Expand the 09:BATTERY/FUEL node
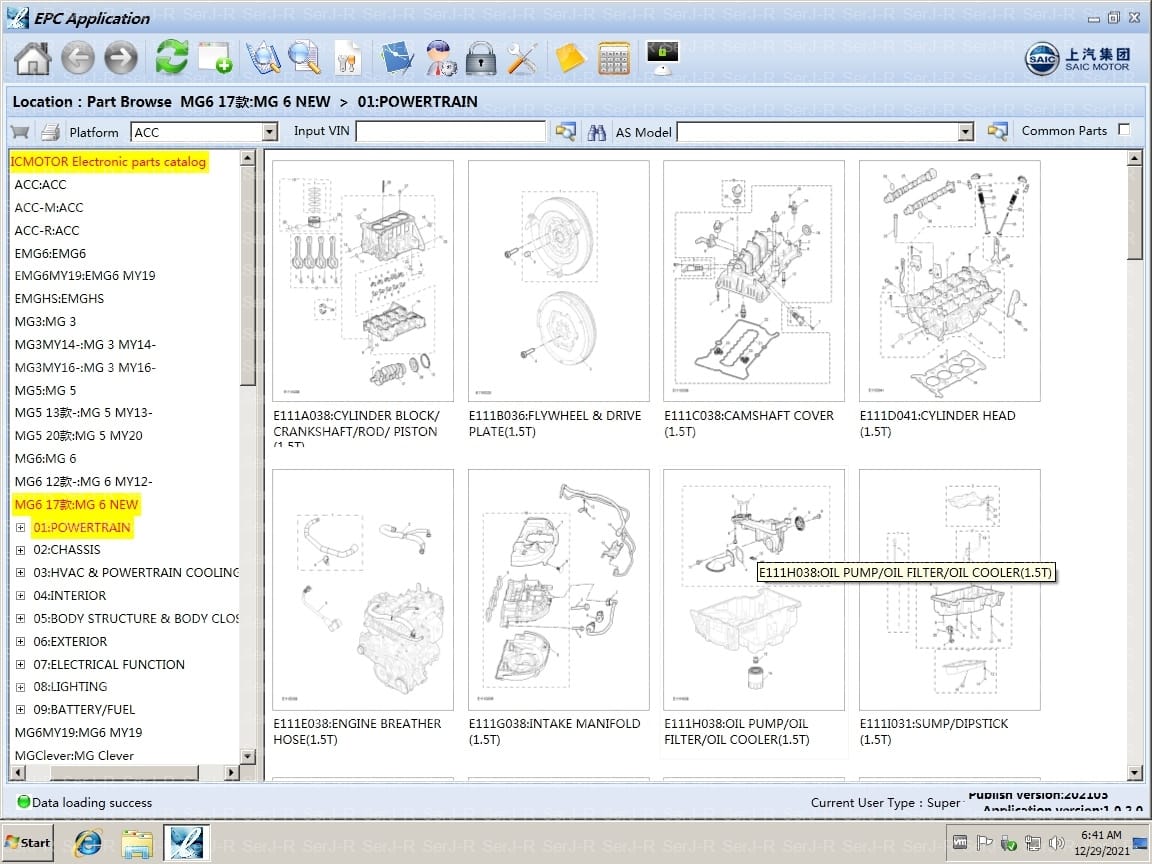The width and height of the screenshot is (1152, 864). point(21,710)
